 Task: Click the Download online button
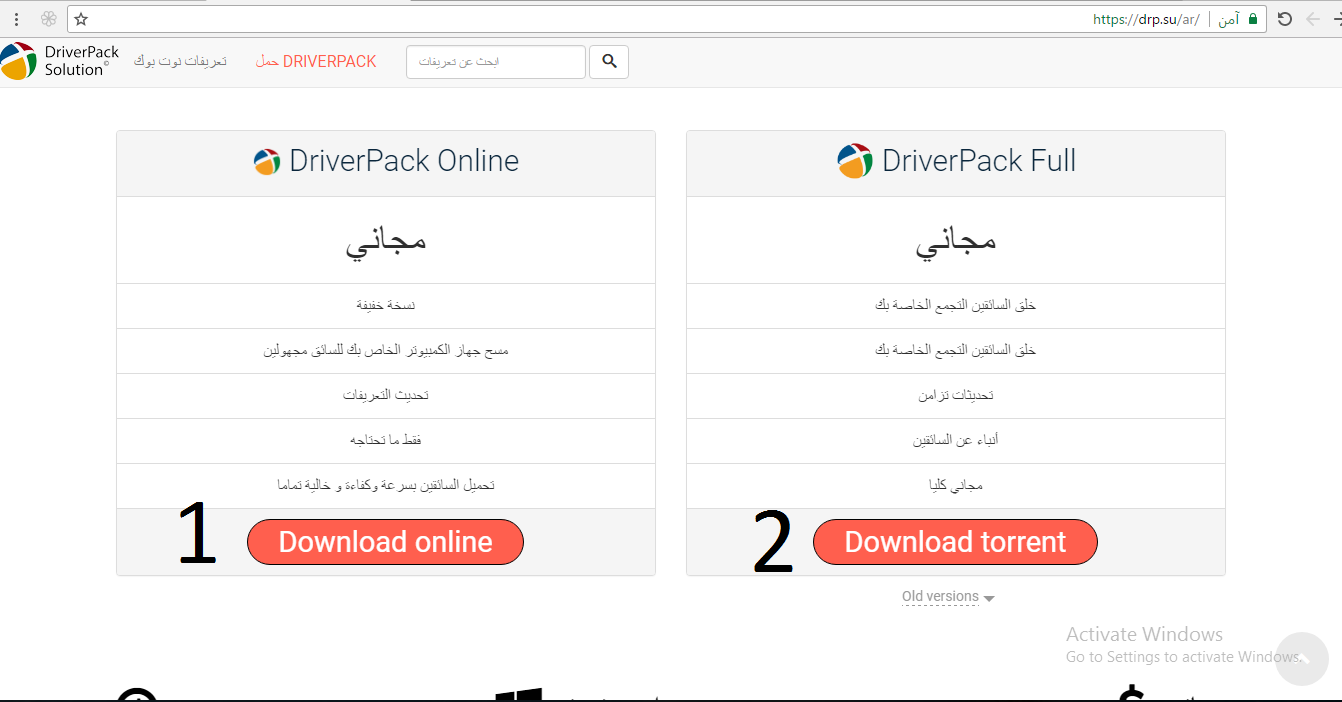385,542
